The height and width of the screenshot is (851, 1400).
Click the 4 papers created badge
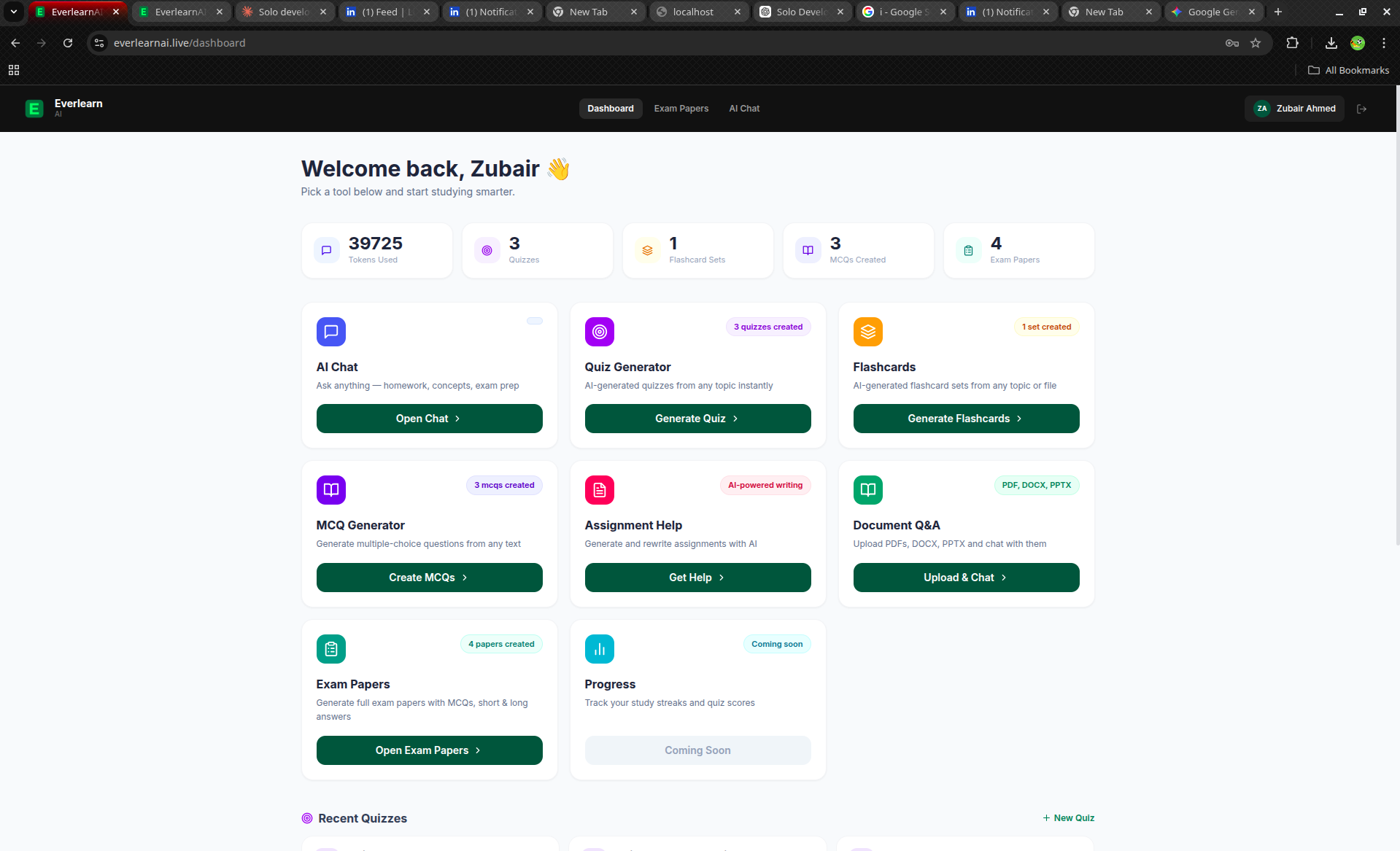501,644
